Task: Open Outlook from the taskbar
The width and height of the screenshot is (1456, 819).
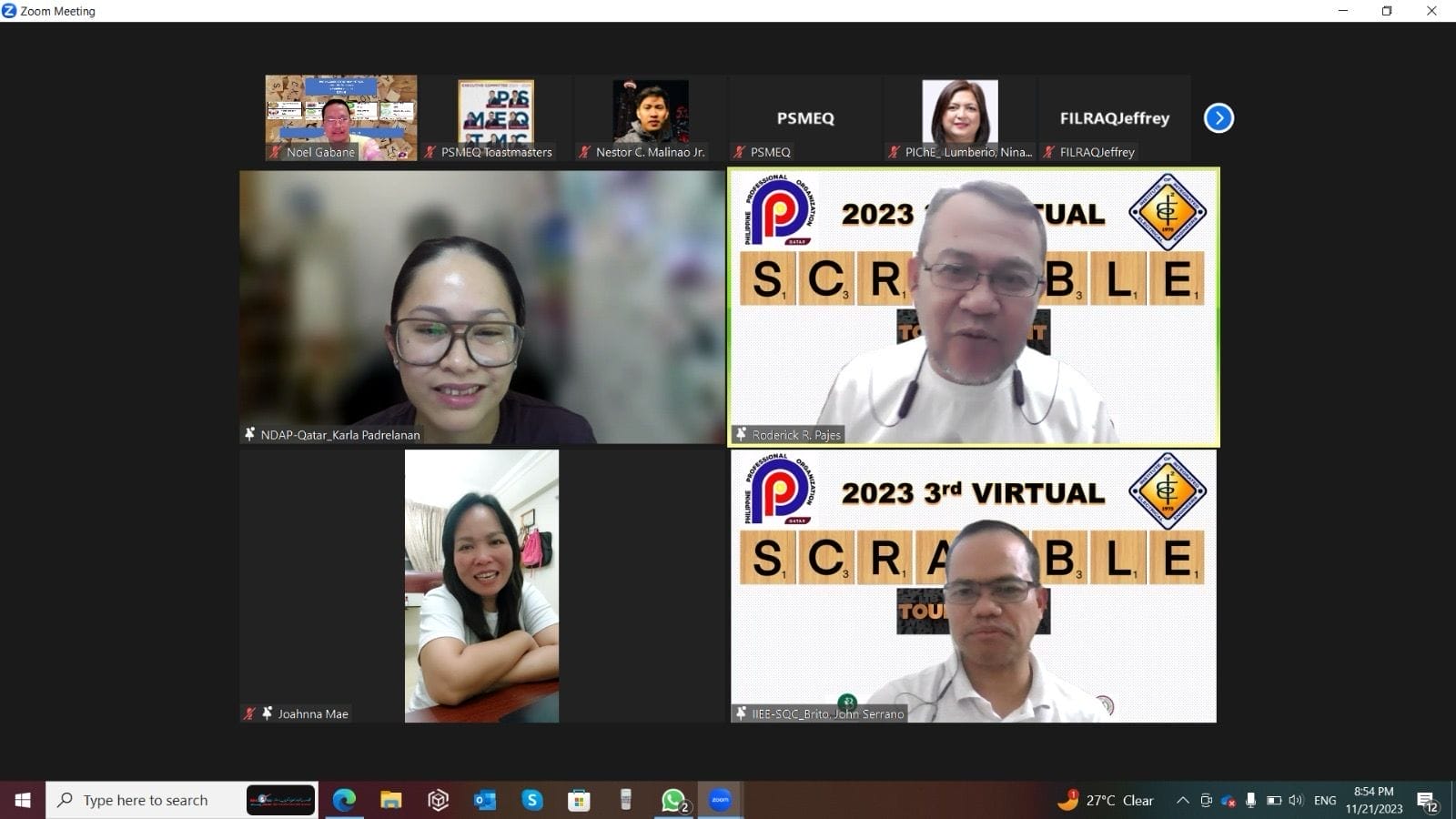Action: [485, 800]
